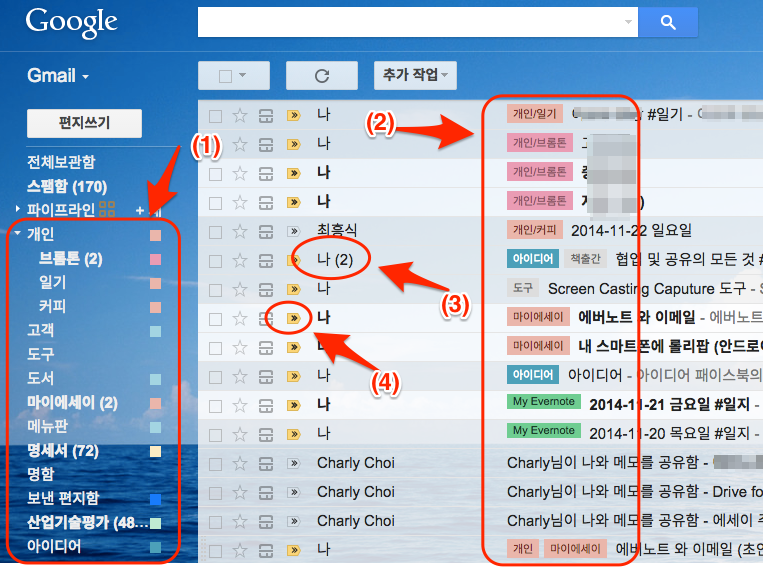Collapse the 개인 label tree
Screen dimensions: 763x567
(x=18, y=233)
